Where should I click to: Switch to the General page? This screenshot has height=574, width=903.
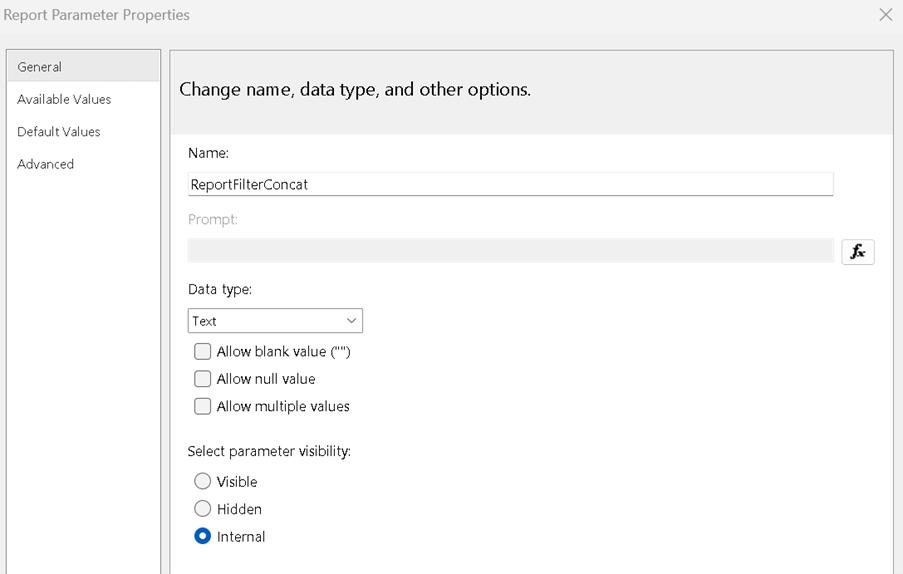tap(40, 67)
